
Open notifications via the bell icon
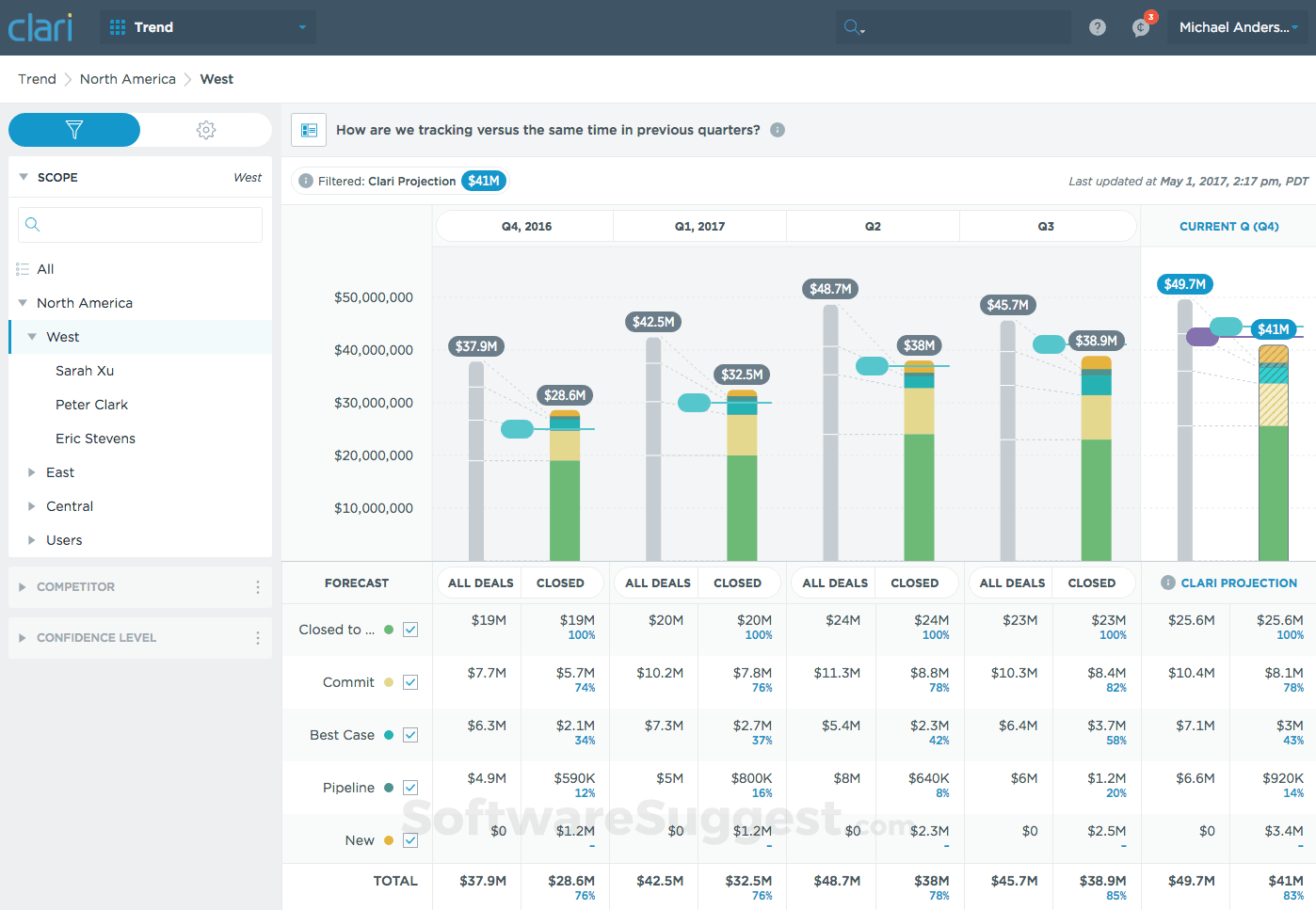[1139, 26]
